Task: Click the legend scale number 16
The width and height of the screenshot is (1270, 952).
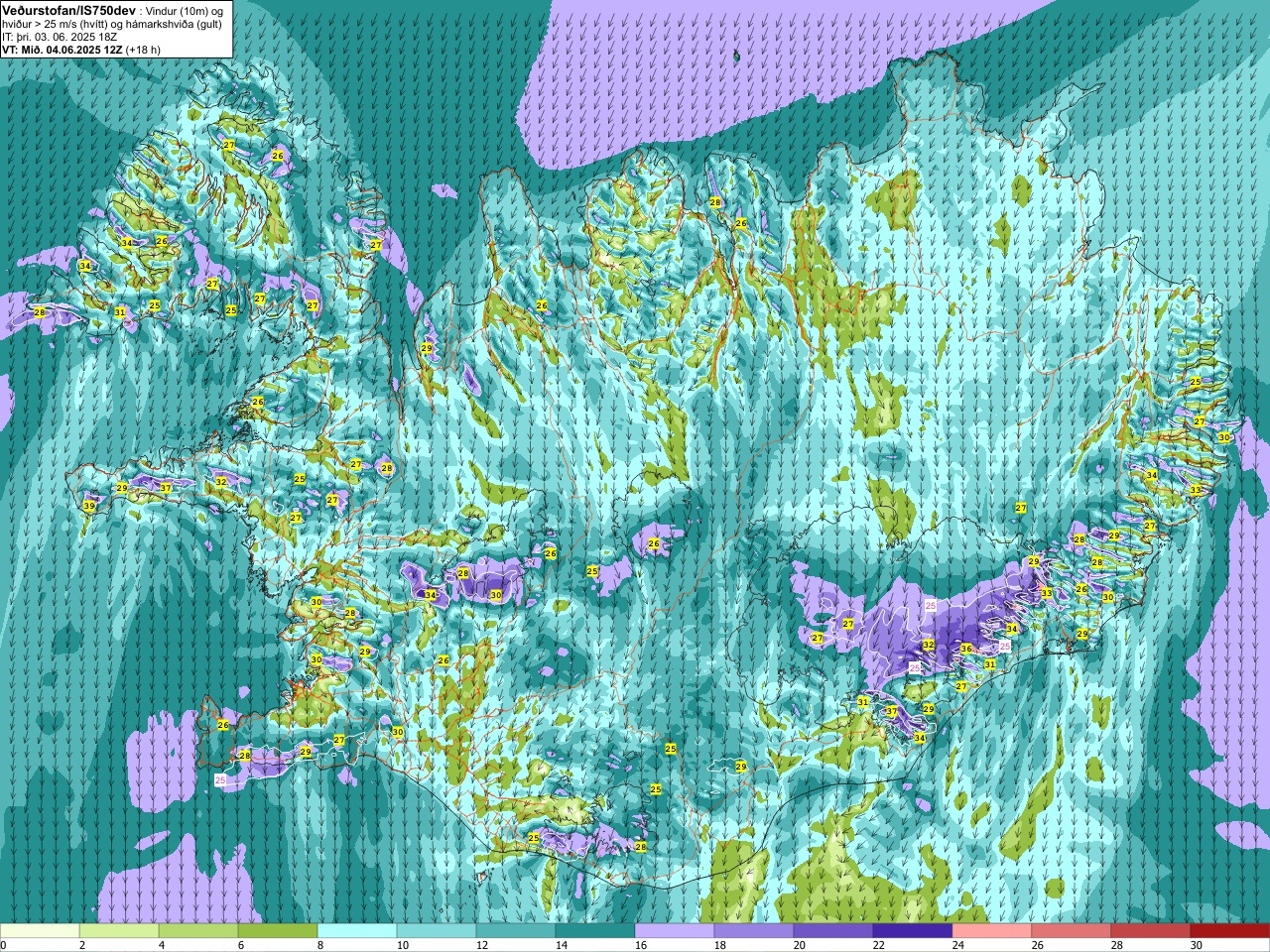Action: (641, 945)
